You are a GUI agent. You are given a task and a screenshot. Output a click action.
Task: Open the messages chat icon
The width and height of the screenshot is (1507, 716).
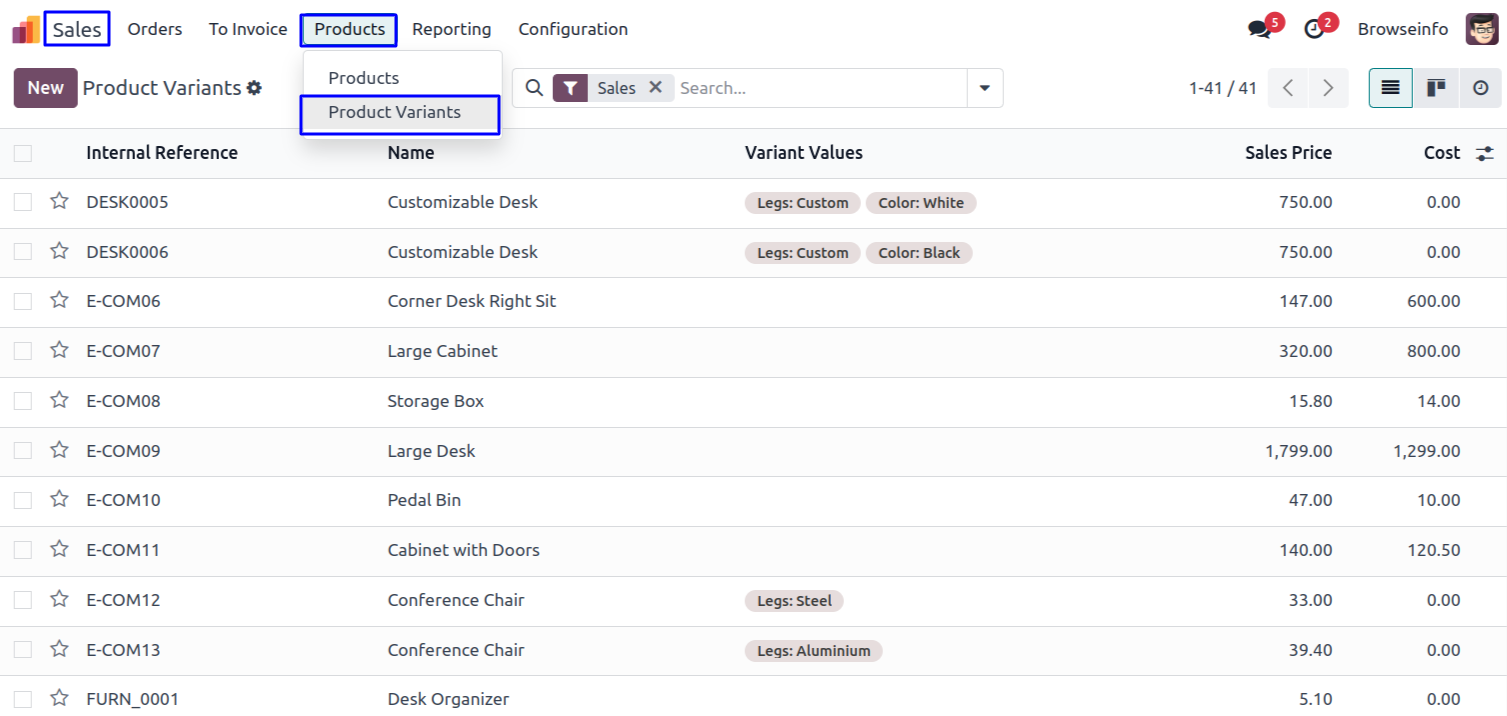pyautogui.click(x=1260, y=30)
